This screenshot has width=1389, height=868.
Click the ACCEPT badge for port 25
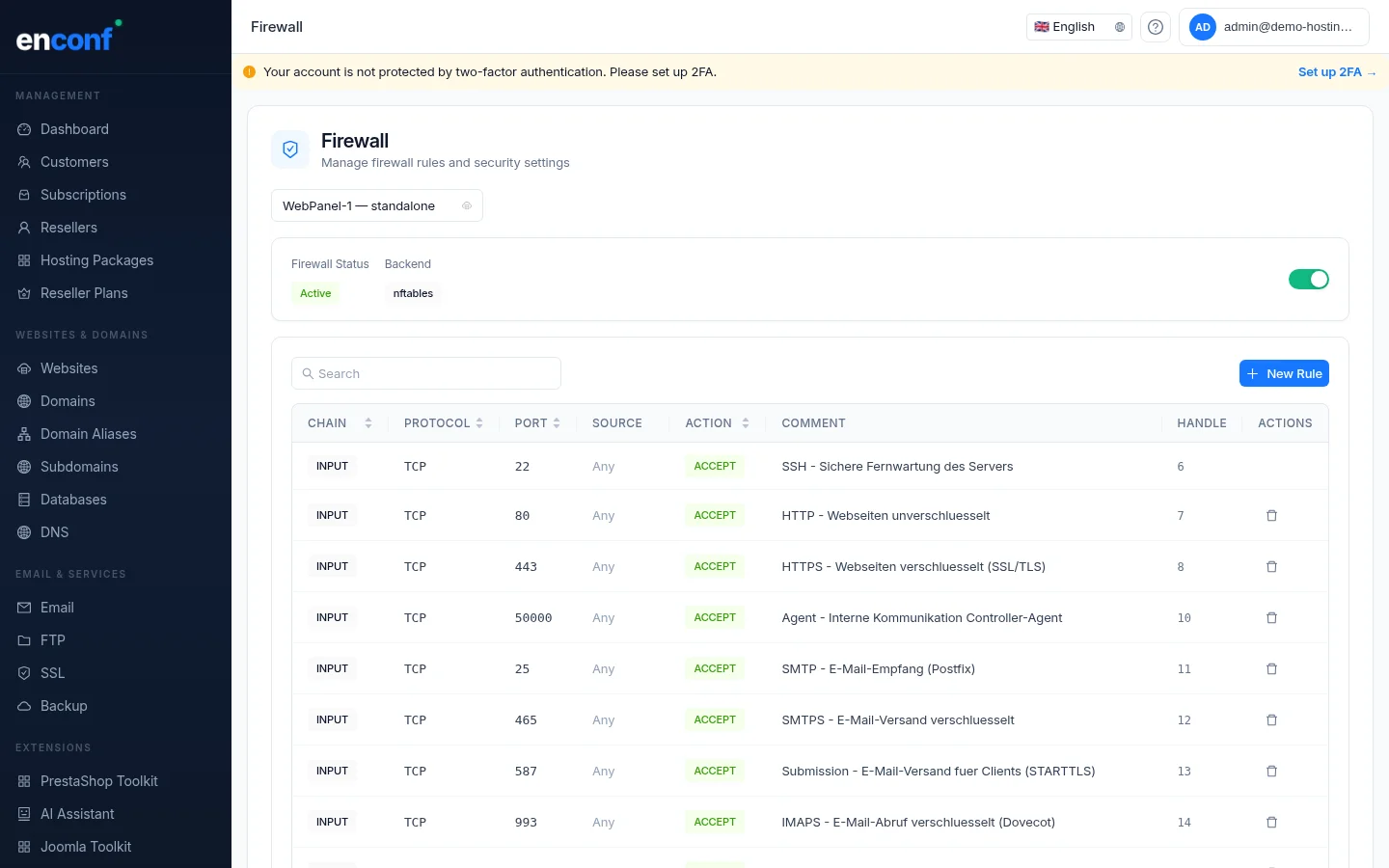pos(715,668)
